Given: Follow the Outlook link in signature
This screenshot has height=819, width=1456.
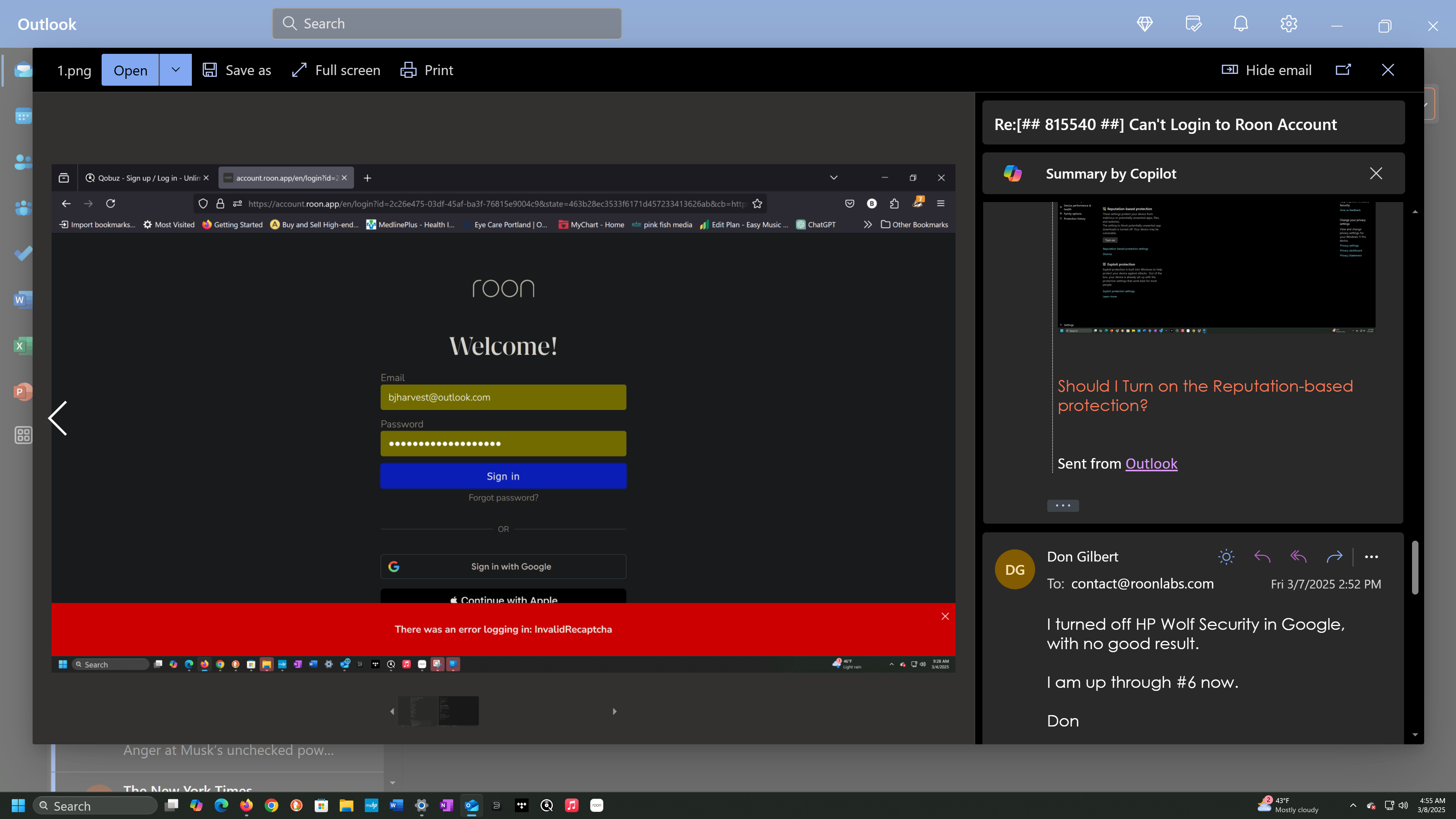Looking at the screenshot, I should (x=1152, y=463).
